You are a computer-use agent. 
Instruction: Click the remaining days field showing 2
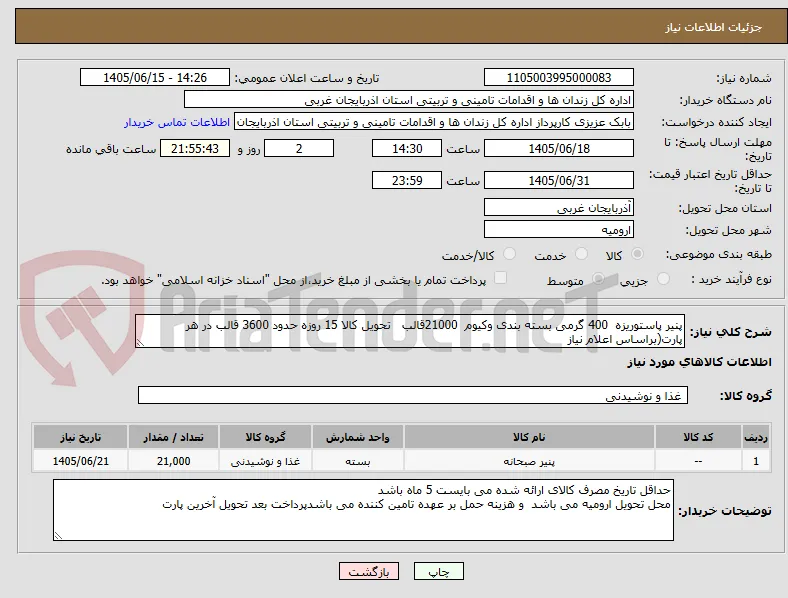(x=299, y=149)
